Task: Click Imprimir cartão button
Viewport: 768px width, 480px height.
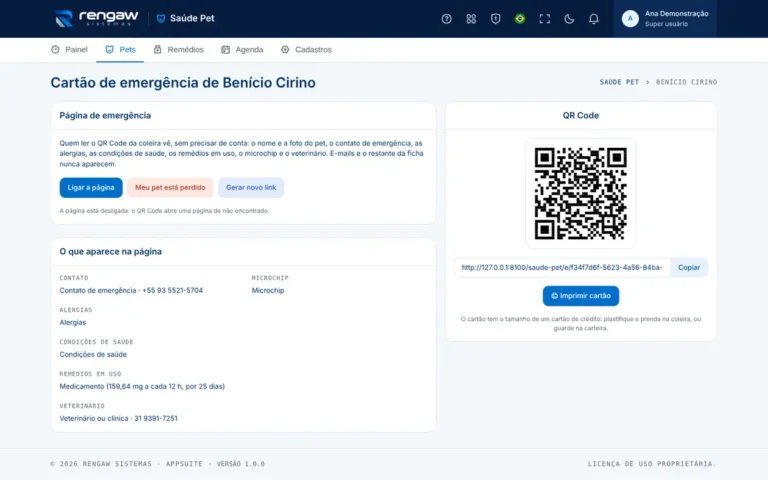Action: pos(580,296)
